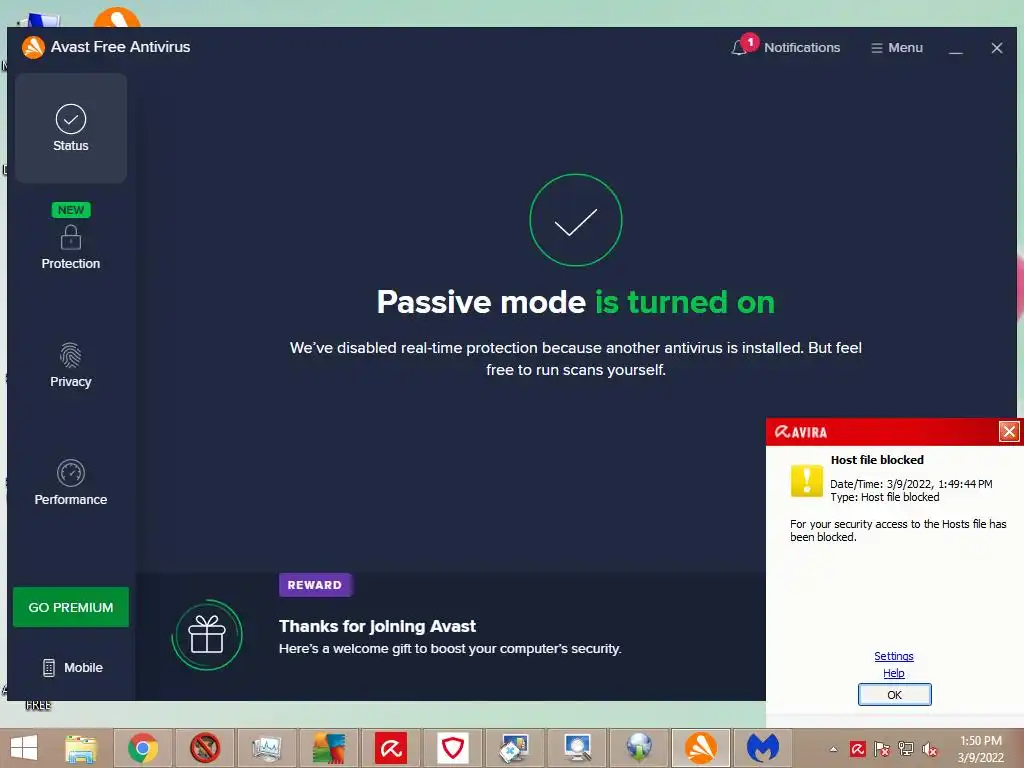Open the Mobile option in sidebar
This screenshot has height=768, width=1024.
pos(72,667)
